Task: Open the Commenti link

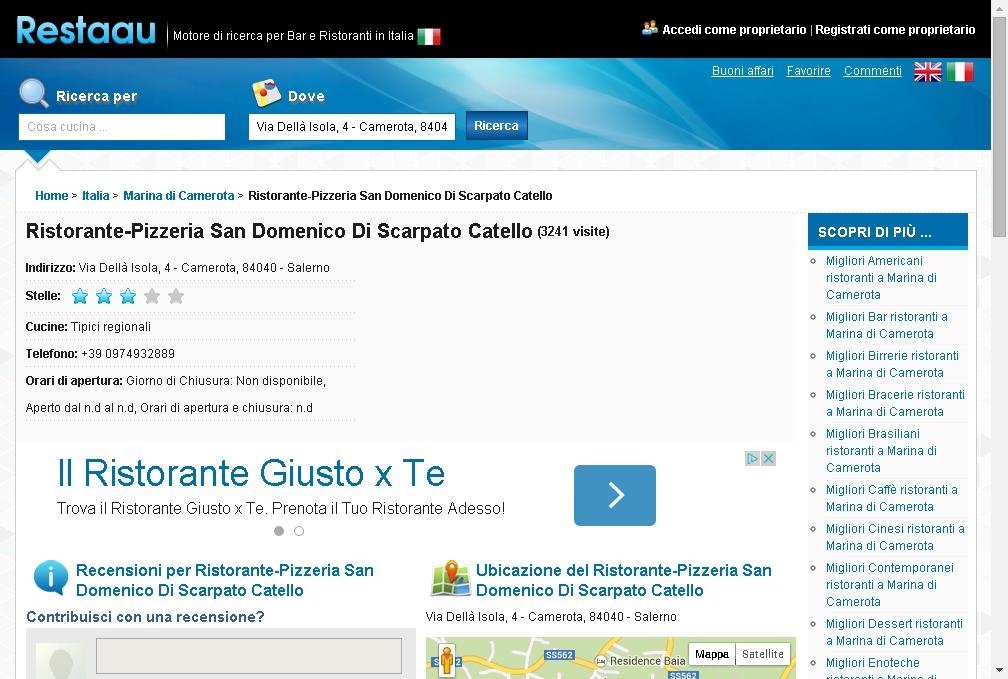Action: click(x=873, y=71)
